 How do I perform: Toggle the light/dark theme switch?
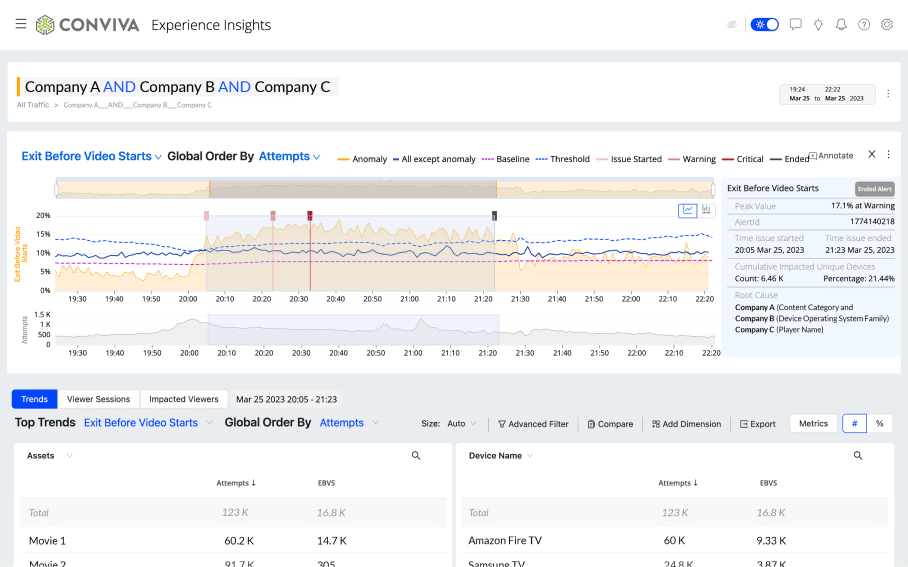764,24
